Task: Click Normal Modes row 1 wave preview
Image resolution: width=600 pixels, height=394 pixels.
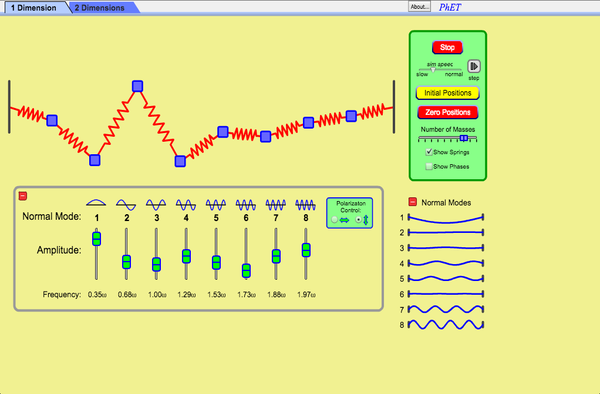Action: [x=446, y=218]
